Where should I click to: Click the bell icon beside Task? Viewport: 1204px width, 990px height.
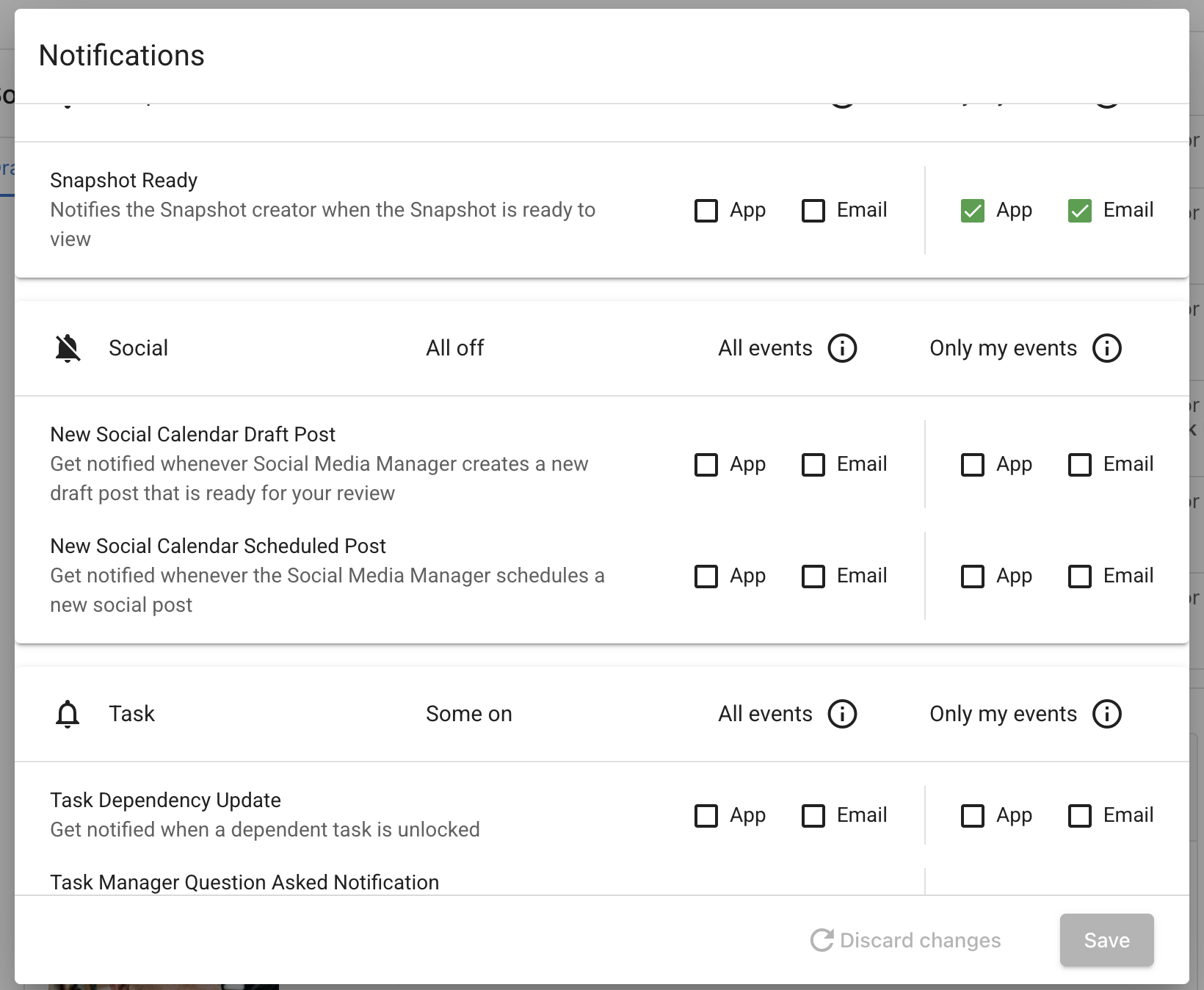(68, 714)
